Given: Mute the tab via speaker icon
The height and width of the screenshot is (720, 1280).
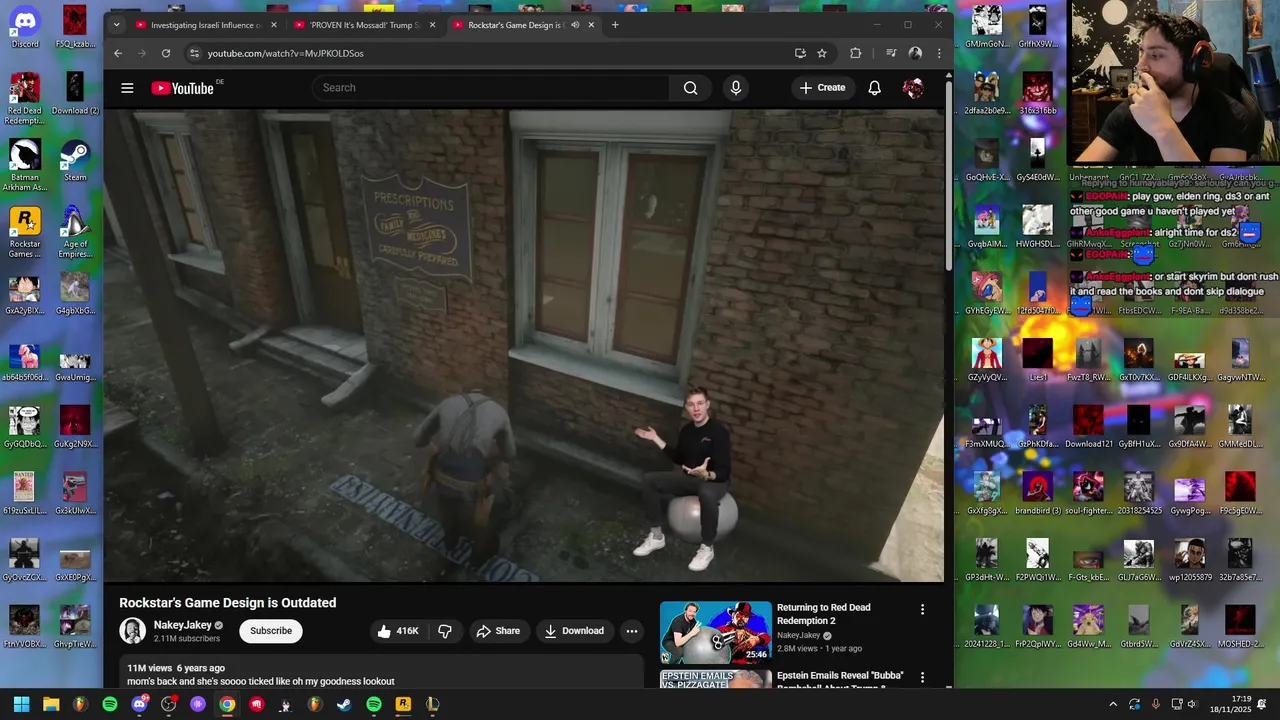Looking at the screenshot, I should 575,25.
